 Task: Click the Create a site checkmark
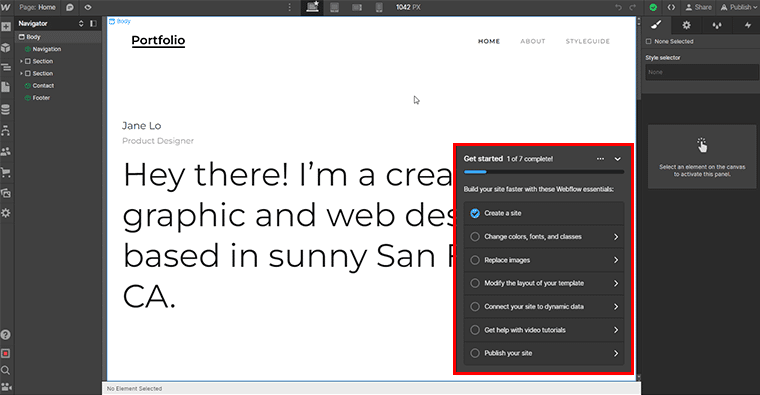pos(475,213)
